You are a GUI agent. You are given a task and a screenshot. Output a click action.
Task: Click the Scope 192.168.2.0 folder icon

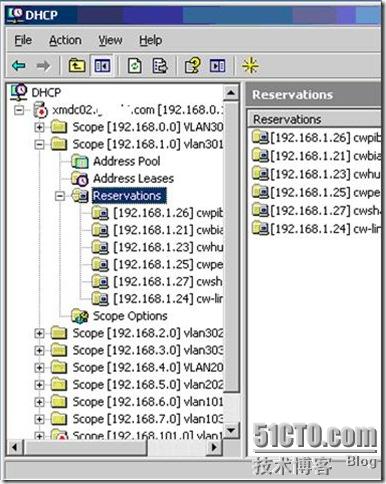tap(59, 333)
